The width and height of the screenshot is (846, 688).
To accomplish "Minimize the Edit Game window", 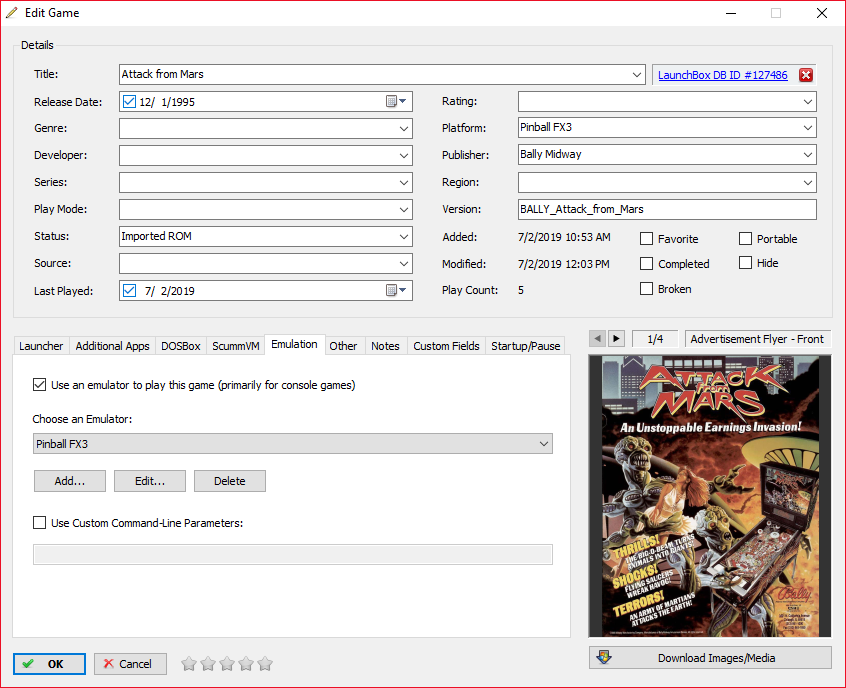I will click(731, 13).
